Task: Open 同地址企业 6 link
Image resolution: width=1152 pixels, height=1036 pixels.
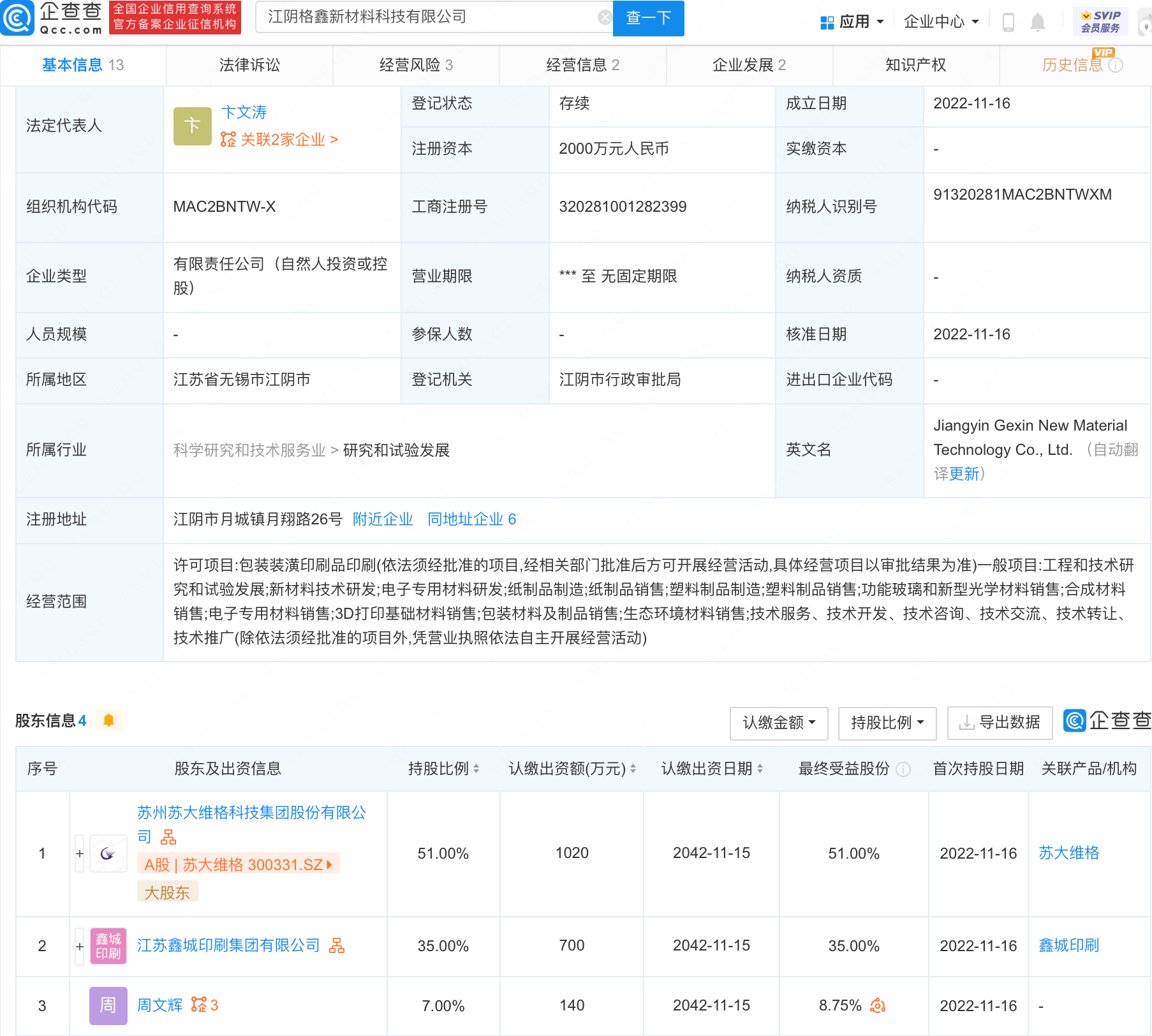Action: coord(471,519)
